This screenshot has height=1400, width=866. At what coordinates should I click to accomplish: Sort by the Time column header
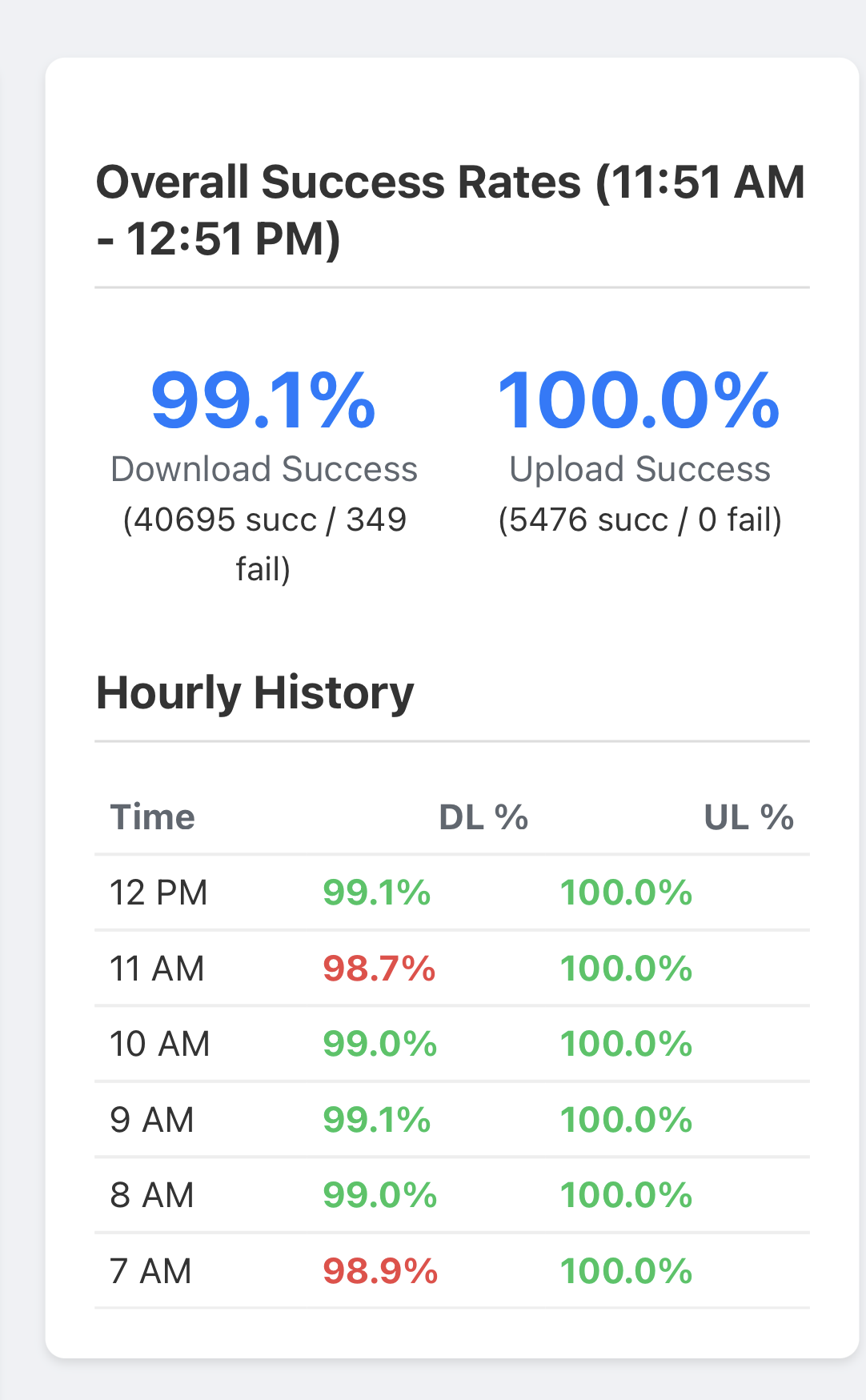pos(152,817)
